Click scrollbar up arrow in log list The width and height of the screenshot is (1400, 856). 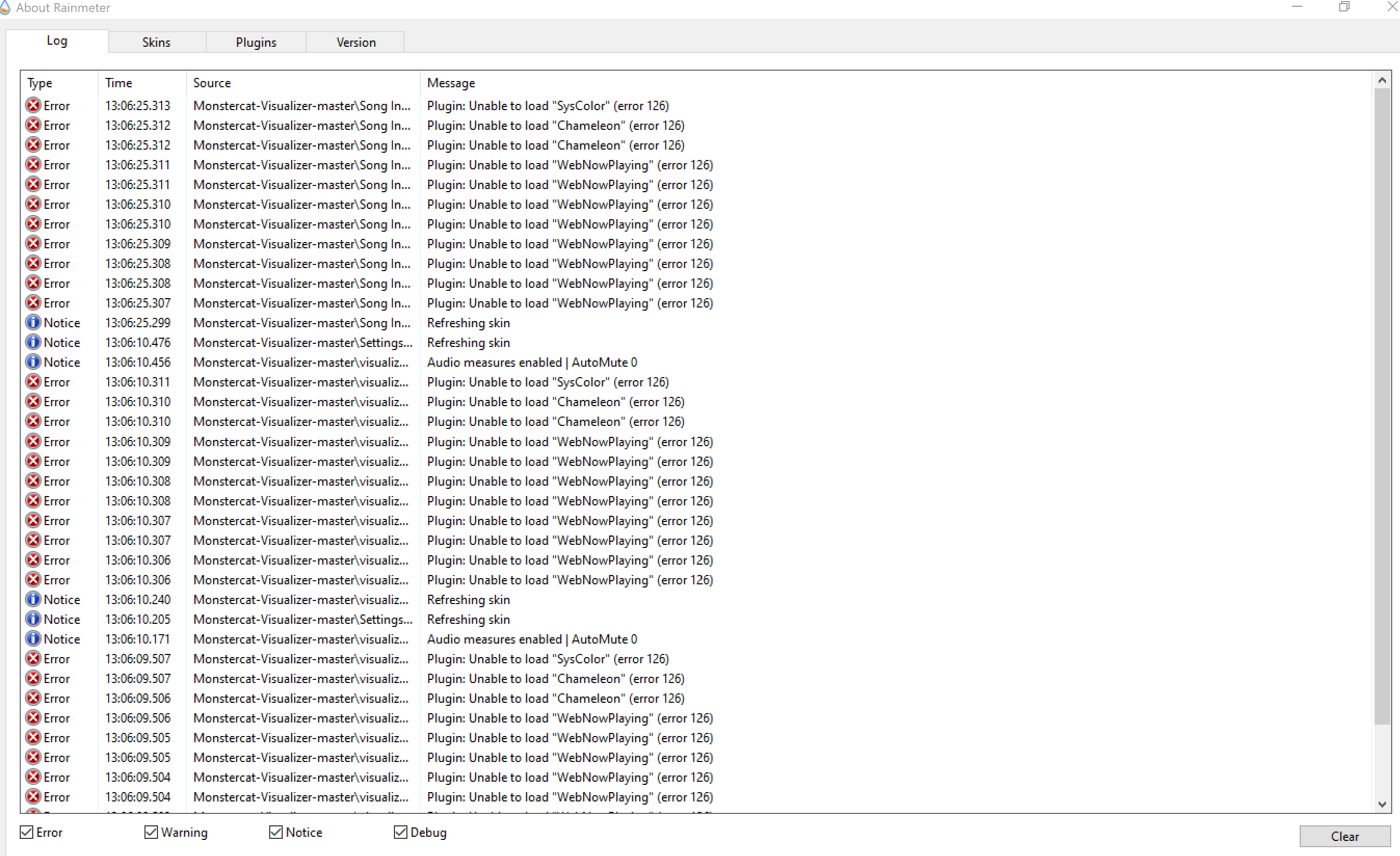[1382, 81]
